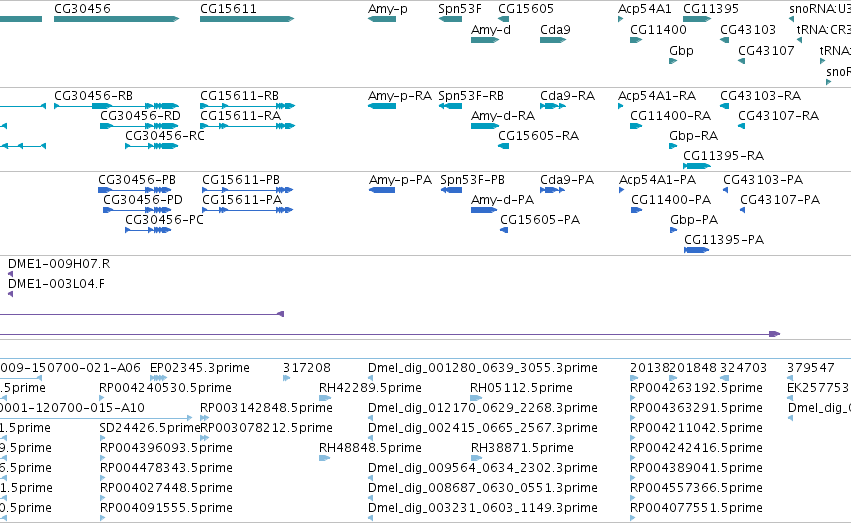The width and height of the screenshot is (851, 523).
Task: Click the RH42289.5prime EST arrow glyph
Action: click(325, 398)
